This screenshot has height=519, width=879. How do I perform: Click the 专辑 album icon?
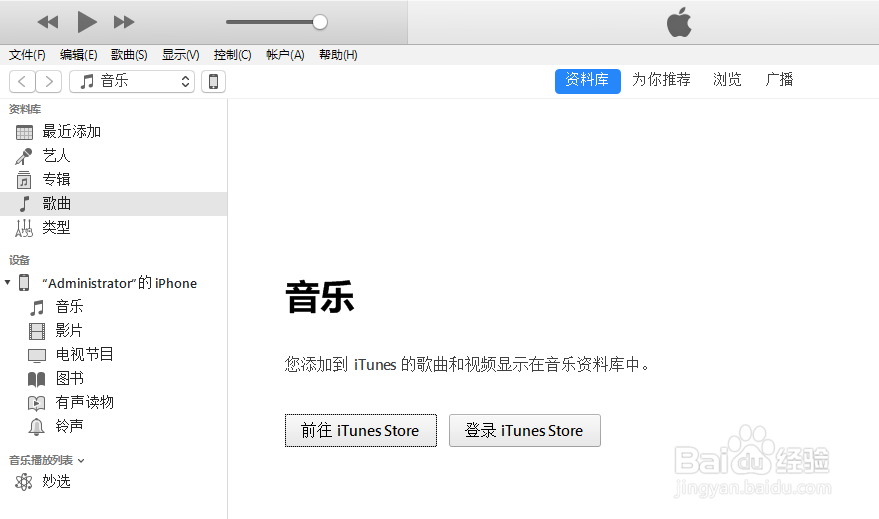24,180
